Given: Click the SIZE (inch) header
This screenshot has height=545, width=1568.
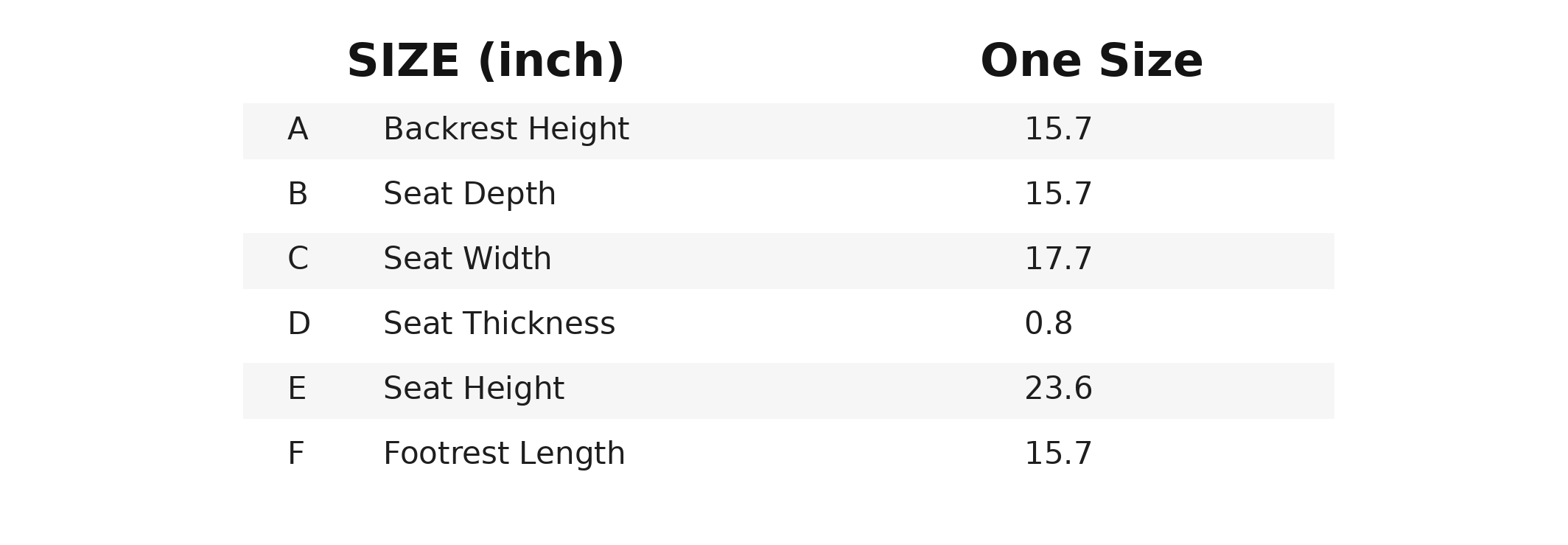Looking at the screenshot, I should [486, 62].
